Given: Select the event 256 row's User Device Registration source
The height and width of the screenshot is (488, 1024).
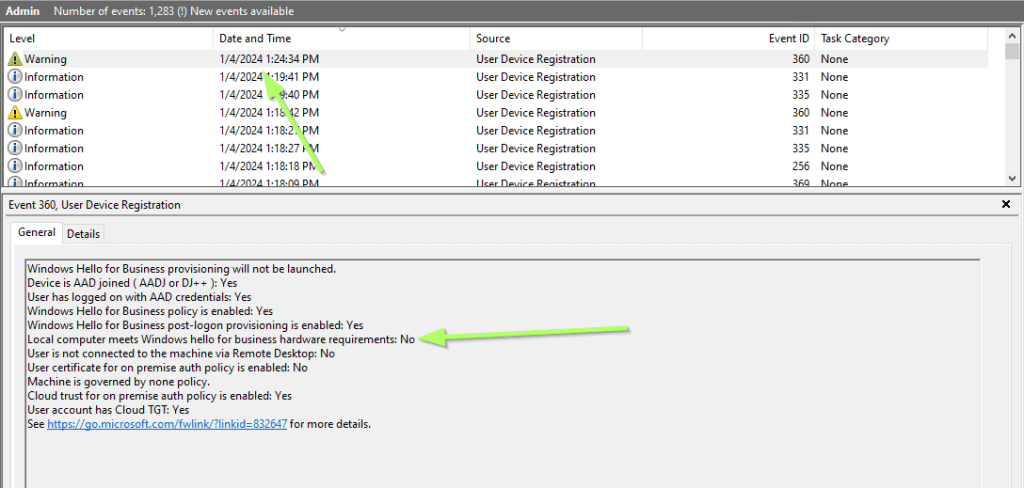Looking at the screenshot, I should (x=535, y=166).
